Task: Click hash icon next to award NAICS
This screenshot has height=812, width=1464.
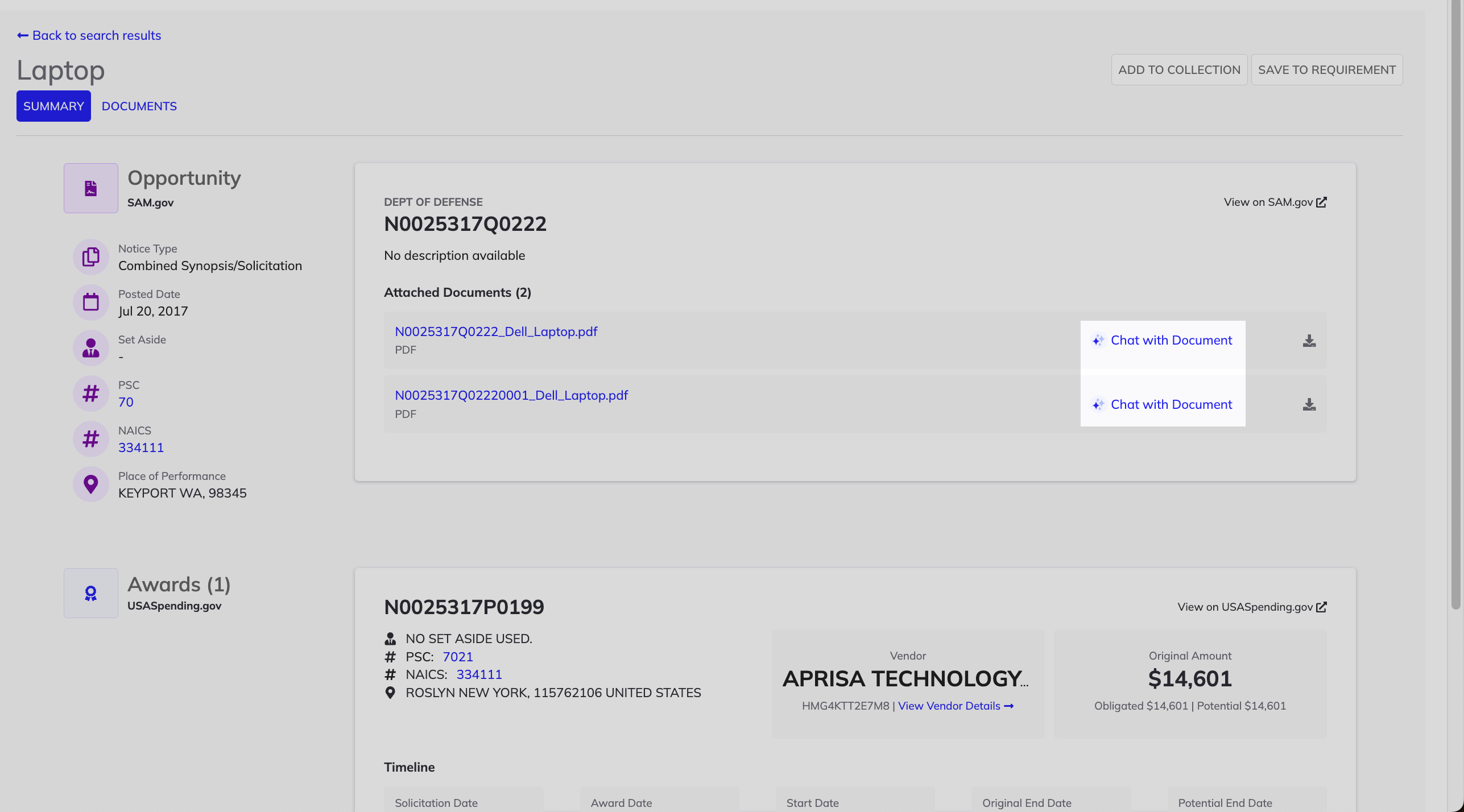Action: (x=390, y=674)
